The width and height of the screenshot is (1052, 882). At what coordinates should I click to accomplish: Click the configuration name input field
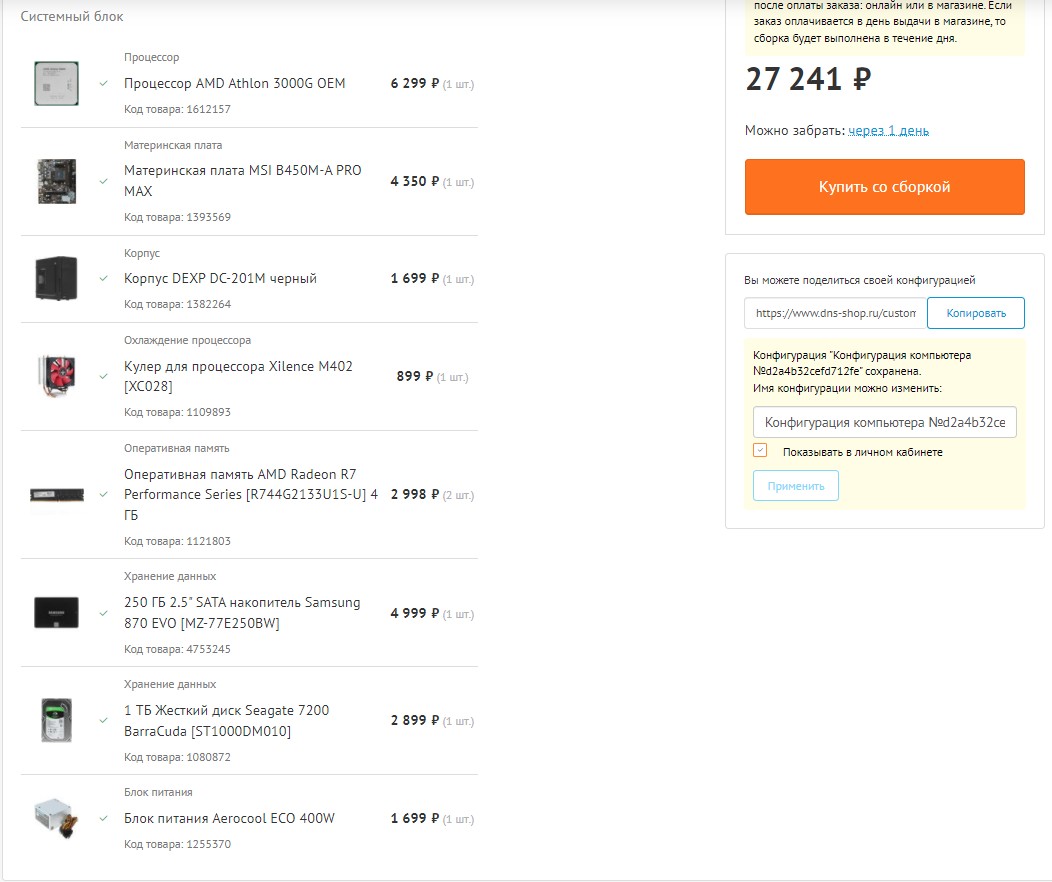884,423
